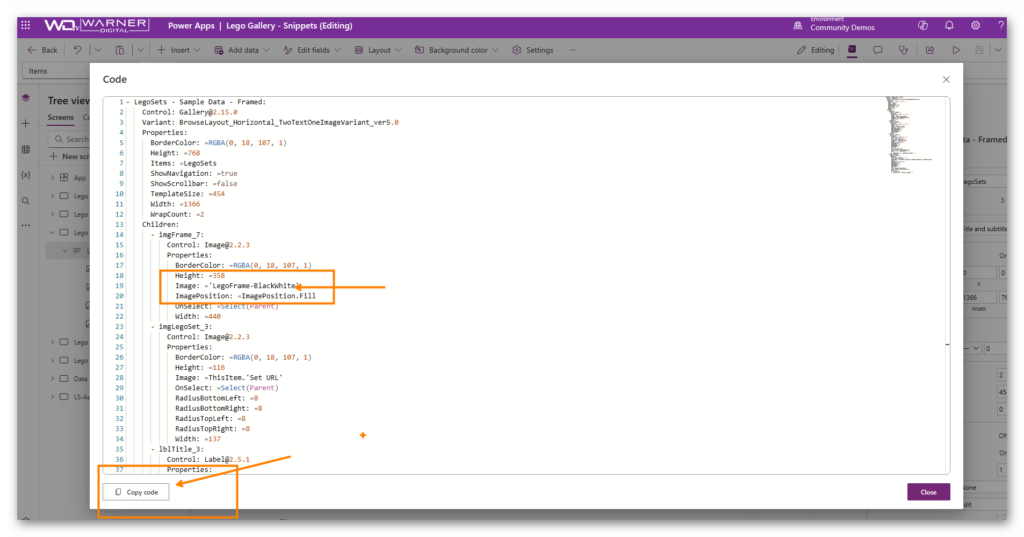Open the App checker stethoscope icon
1024x537 pixels.
tap(903, 50)
